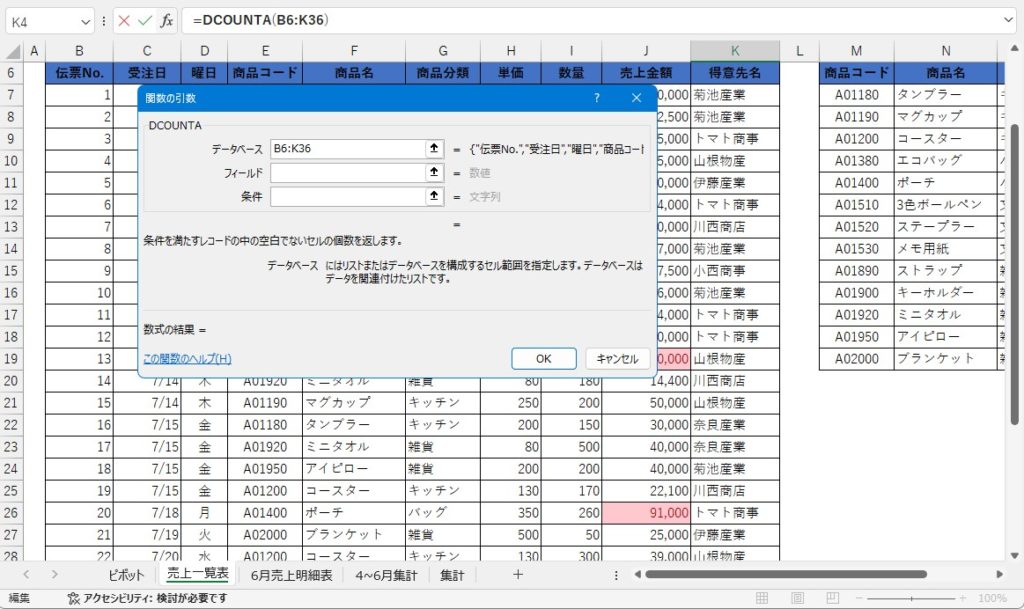The height and width of the screenshot is (609, 1024).
Task: Click the horizontal scrollbar right arrow
Action: click(1001, 575)
